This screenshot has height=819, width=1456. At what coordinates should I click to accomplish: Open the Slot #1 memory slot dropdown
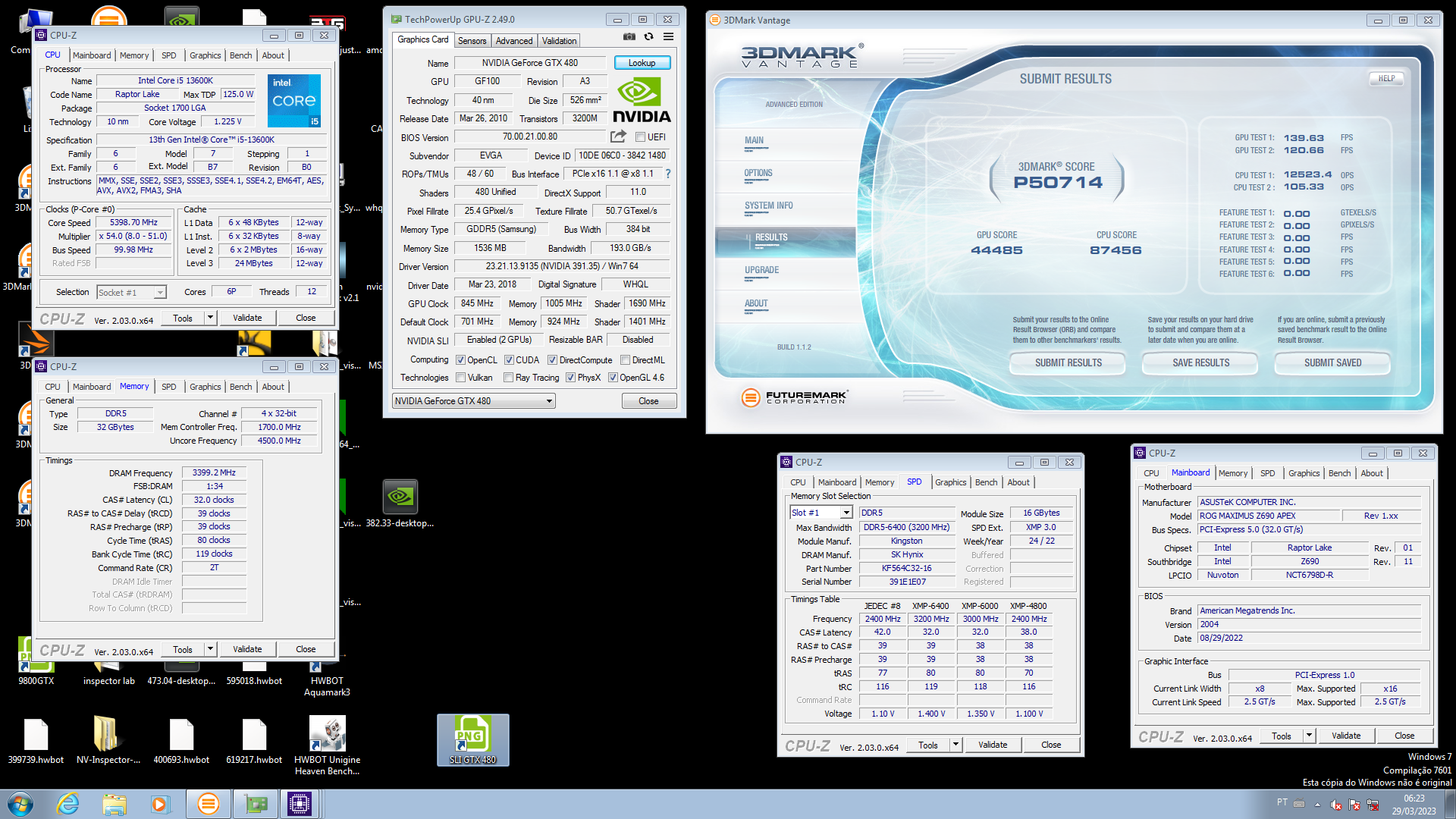(821, 513)
